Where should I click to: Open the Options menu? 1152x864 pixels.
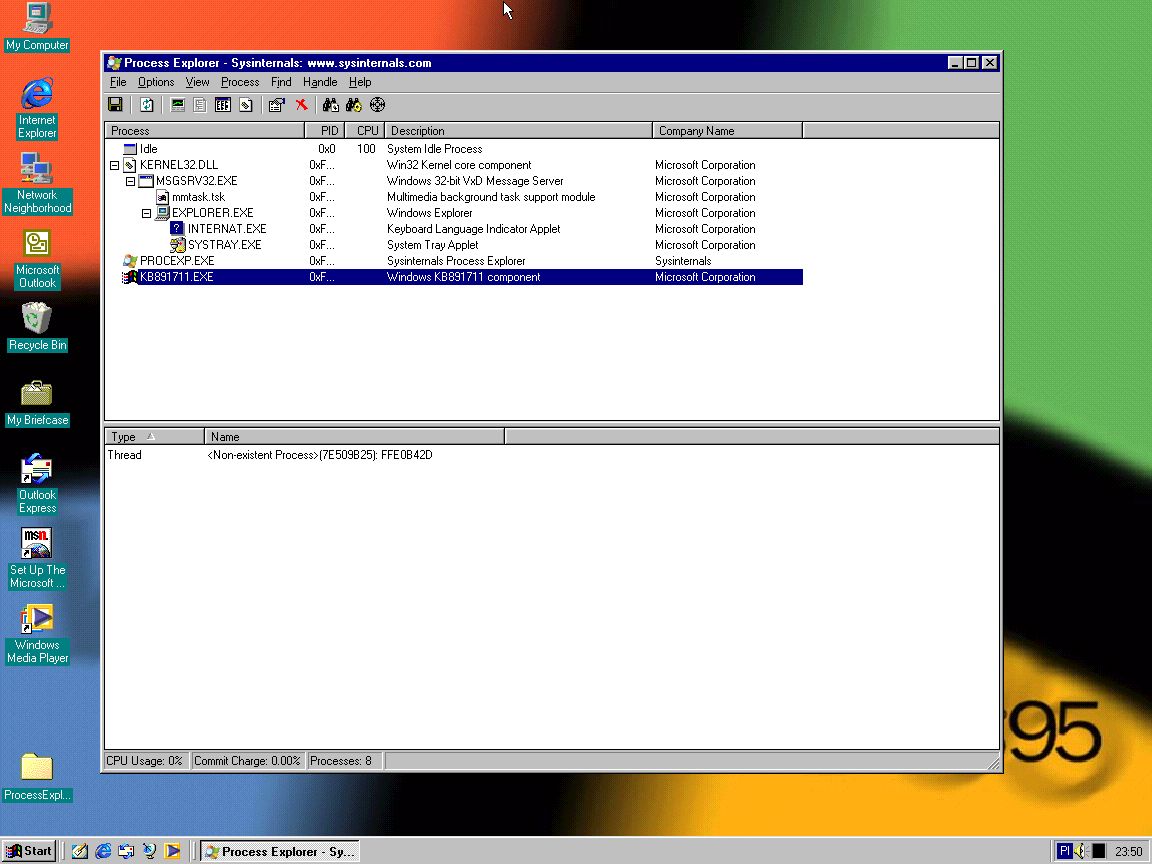point(156,82)
